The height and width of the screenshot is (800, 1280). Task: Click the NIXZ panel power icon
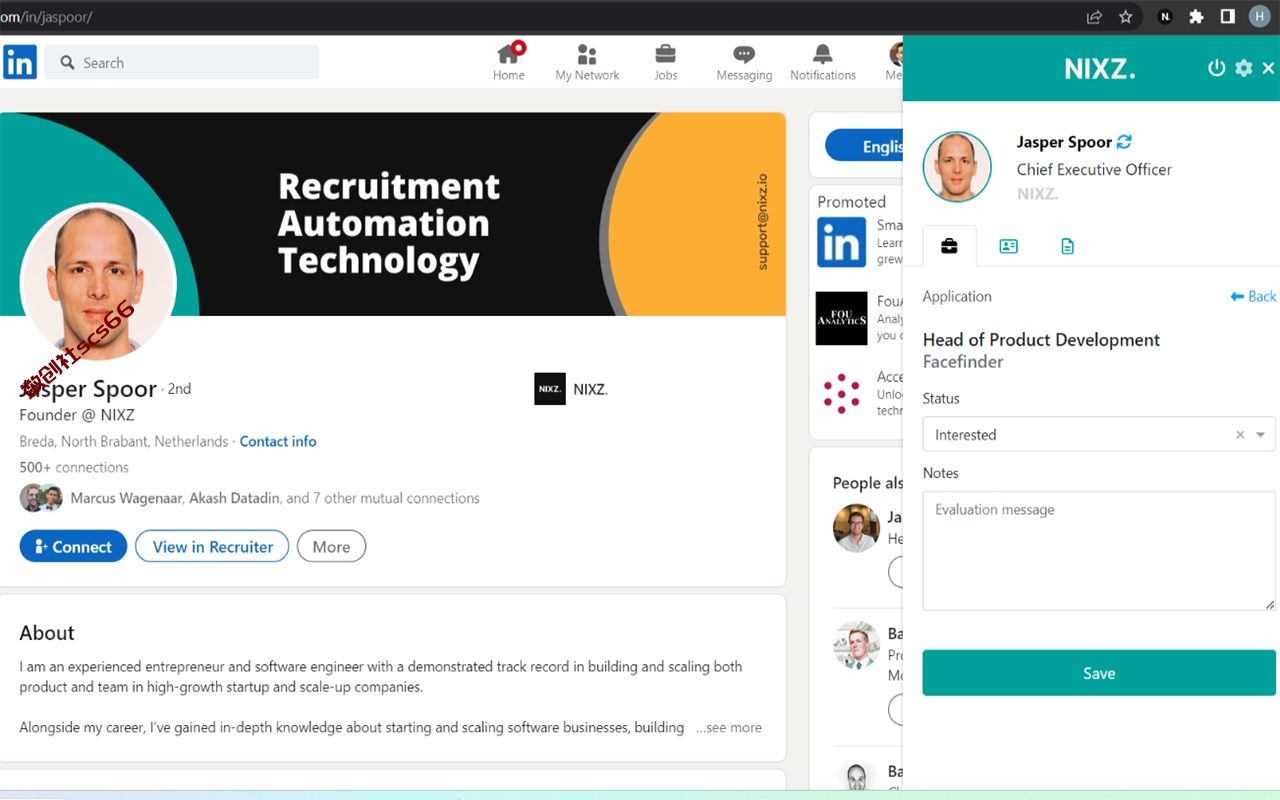coord(1216,68)
